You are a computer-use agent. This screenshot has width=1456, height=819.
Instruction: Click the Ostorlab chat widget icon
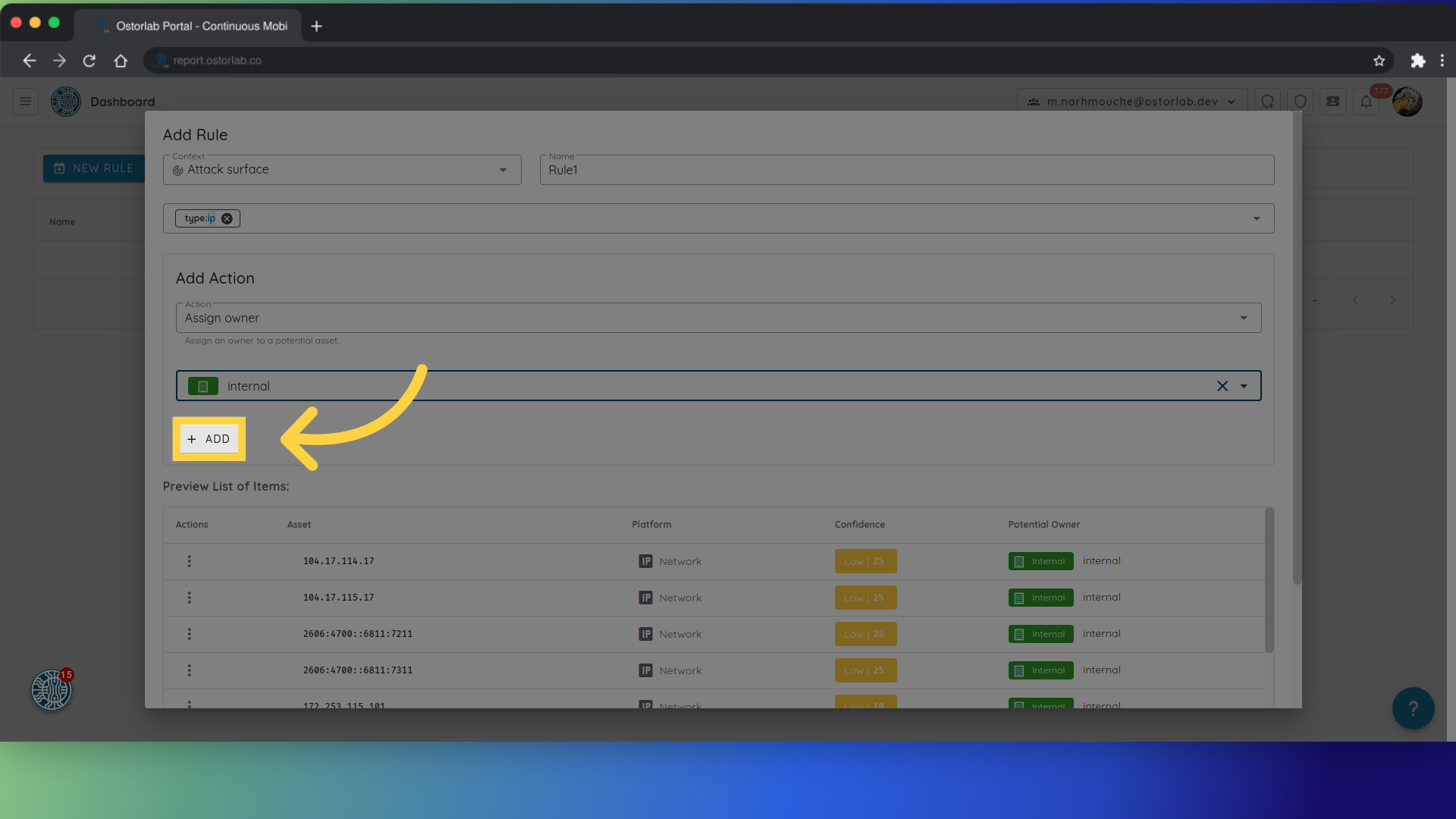click(x=52, y=690)
